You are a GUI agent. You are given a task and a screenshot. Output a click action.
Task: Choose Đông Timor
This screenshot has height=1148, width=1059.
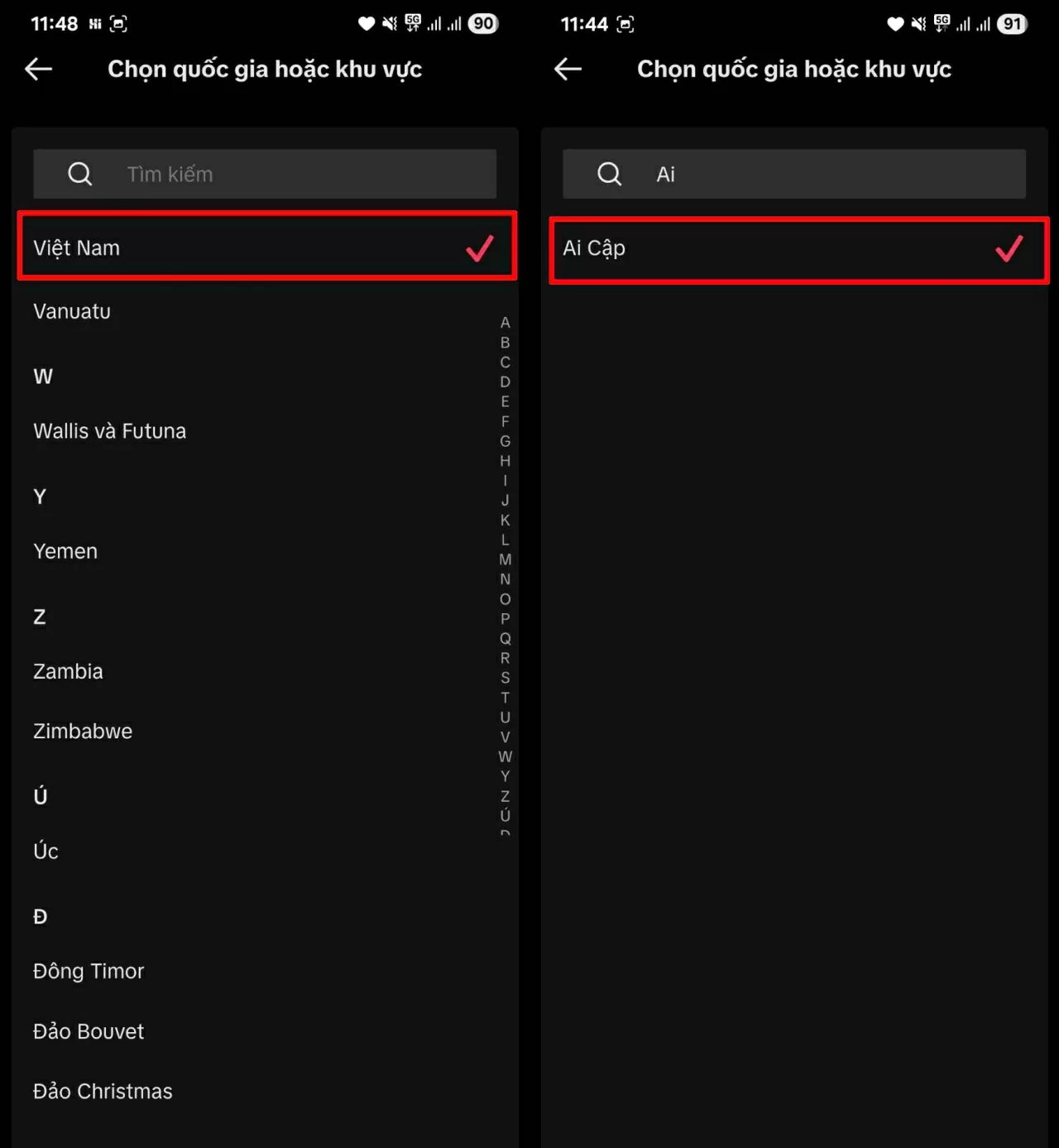click(x=89, y=971)
